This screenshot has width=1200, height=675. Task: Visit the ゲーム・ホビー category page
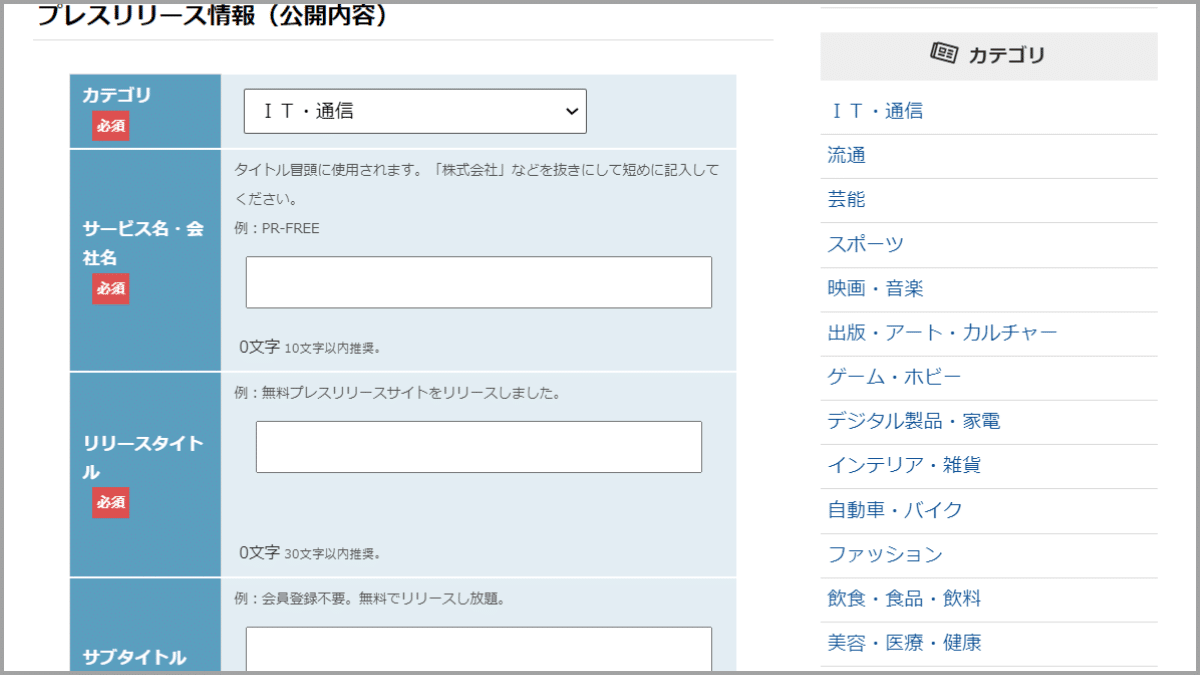click(892, 376)
